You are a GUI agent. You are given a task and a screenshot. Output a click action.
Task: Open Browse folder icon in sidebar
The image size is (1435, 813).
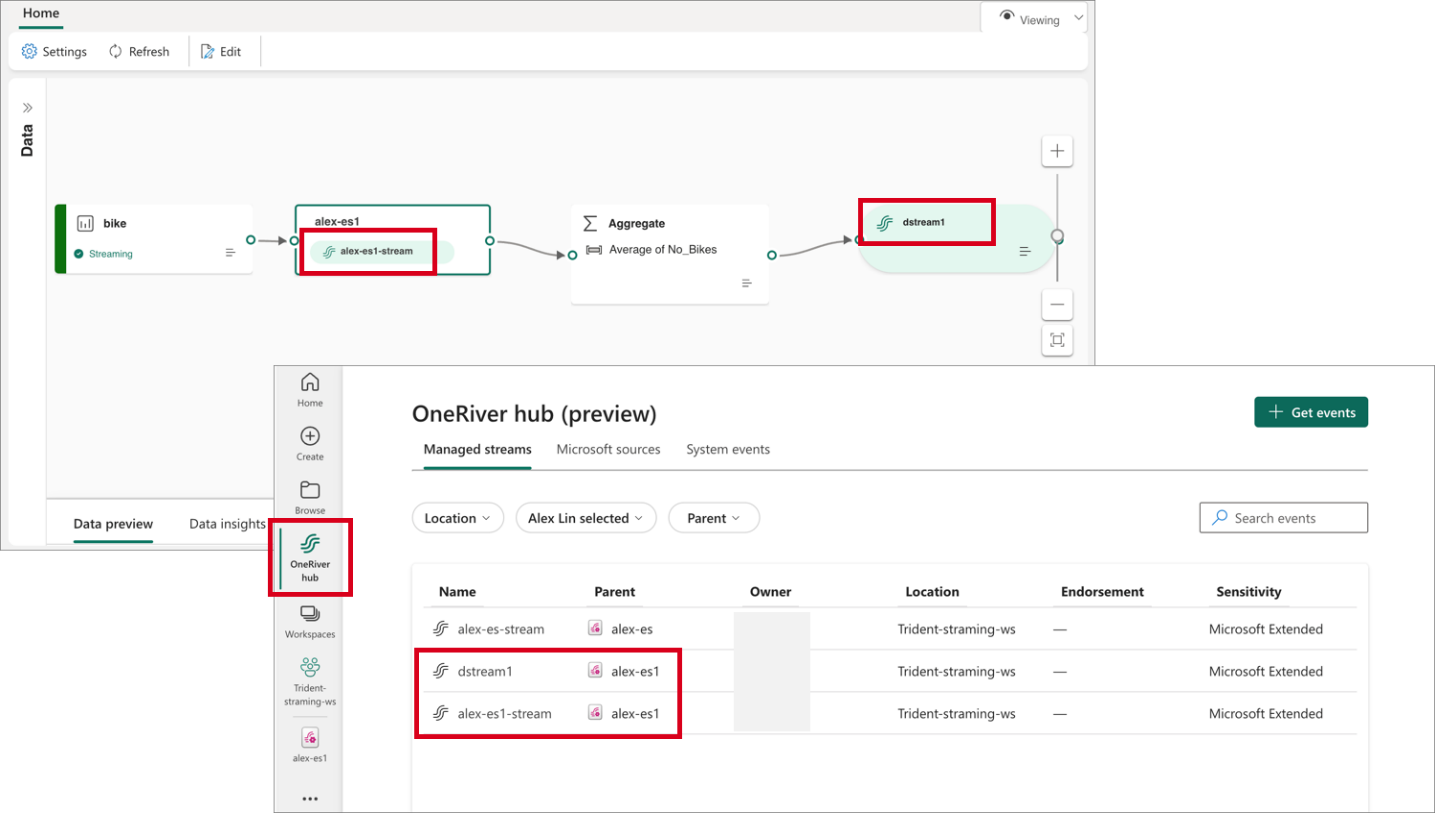(310, 497)
